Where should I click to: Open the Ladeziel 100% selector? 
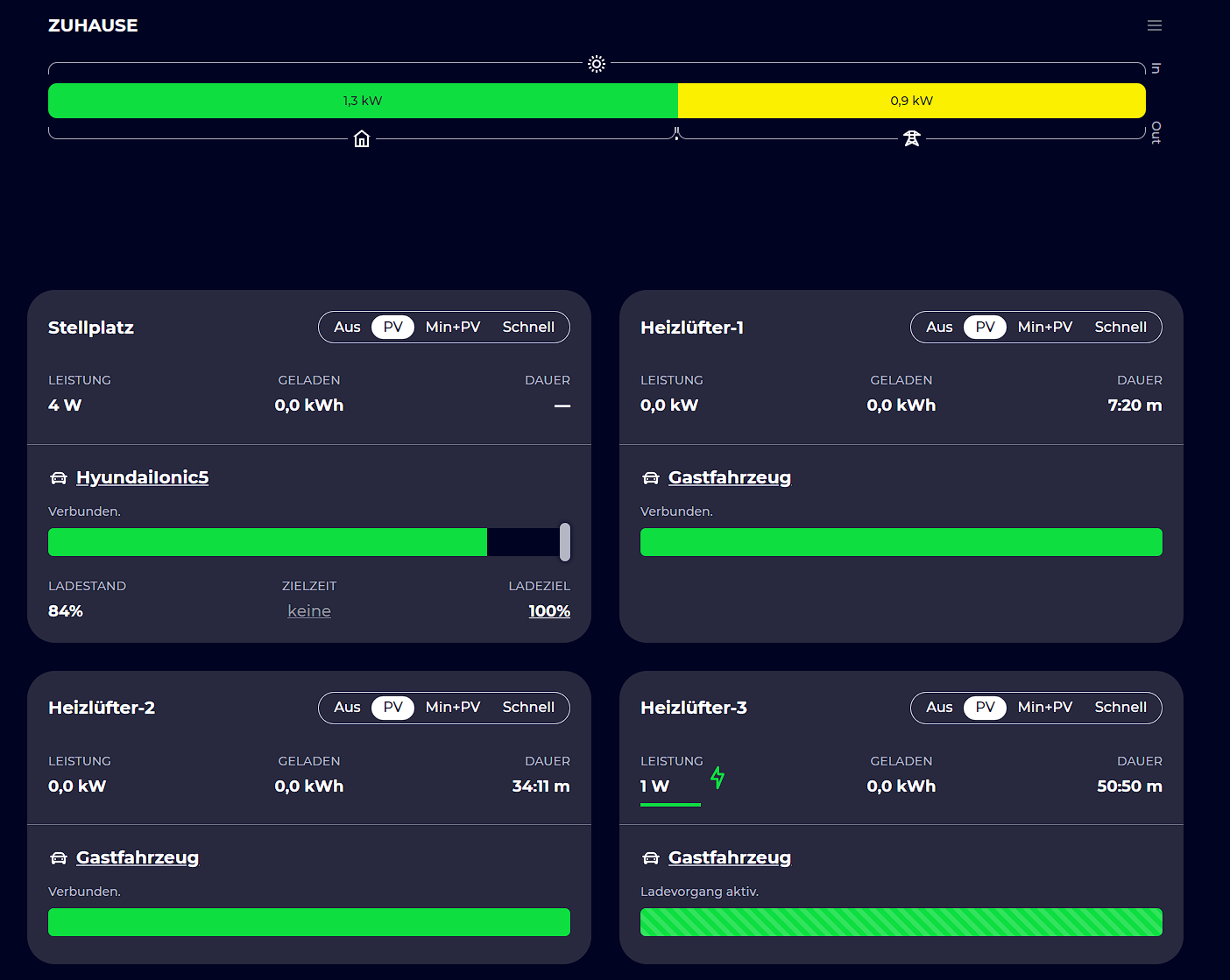tap(549, 611)
